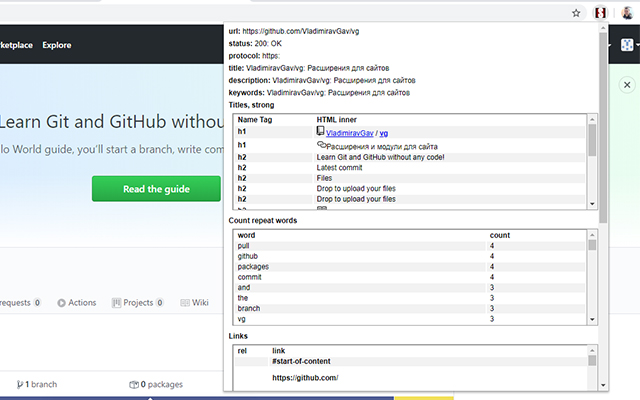640x400 pixels.
Task: Click the status 200: OK line
Action: pos(255,43)
